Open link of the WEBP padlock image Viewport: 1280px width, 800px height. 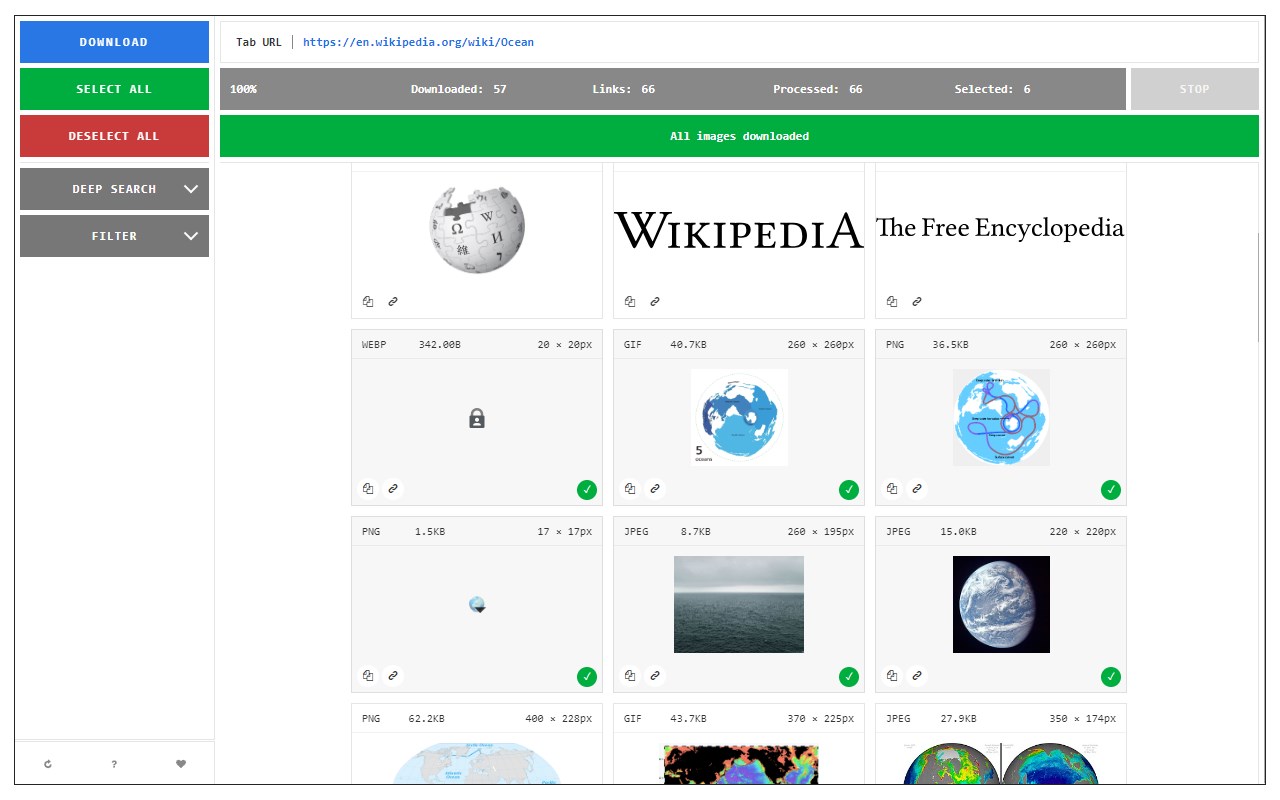(393, 489)
